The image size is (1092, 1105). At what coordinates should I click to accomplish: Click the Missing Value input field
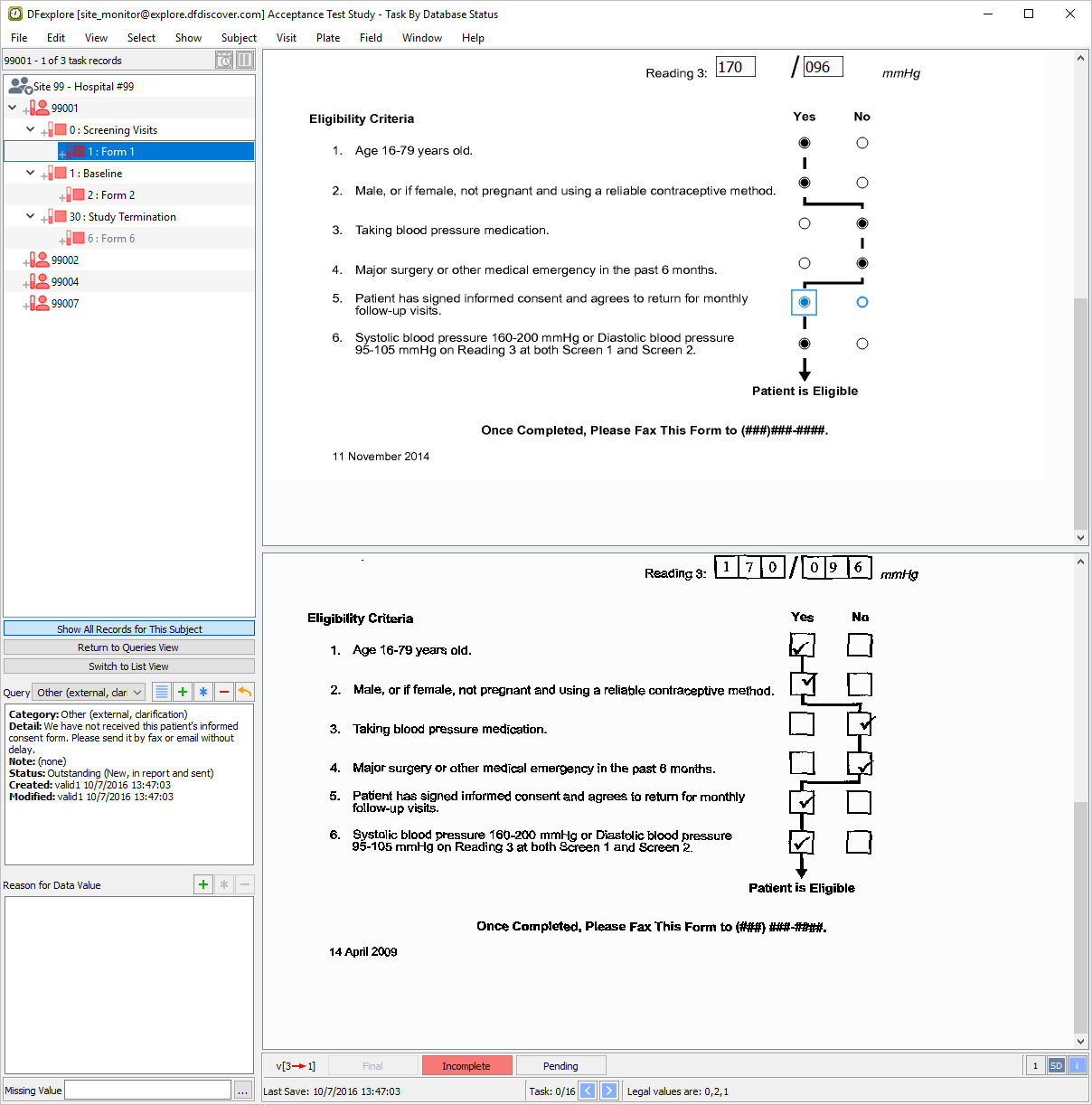147,1091
